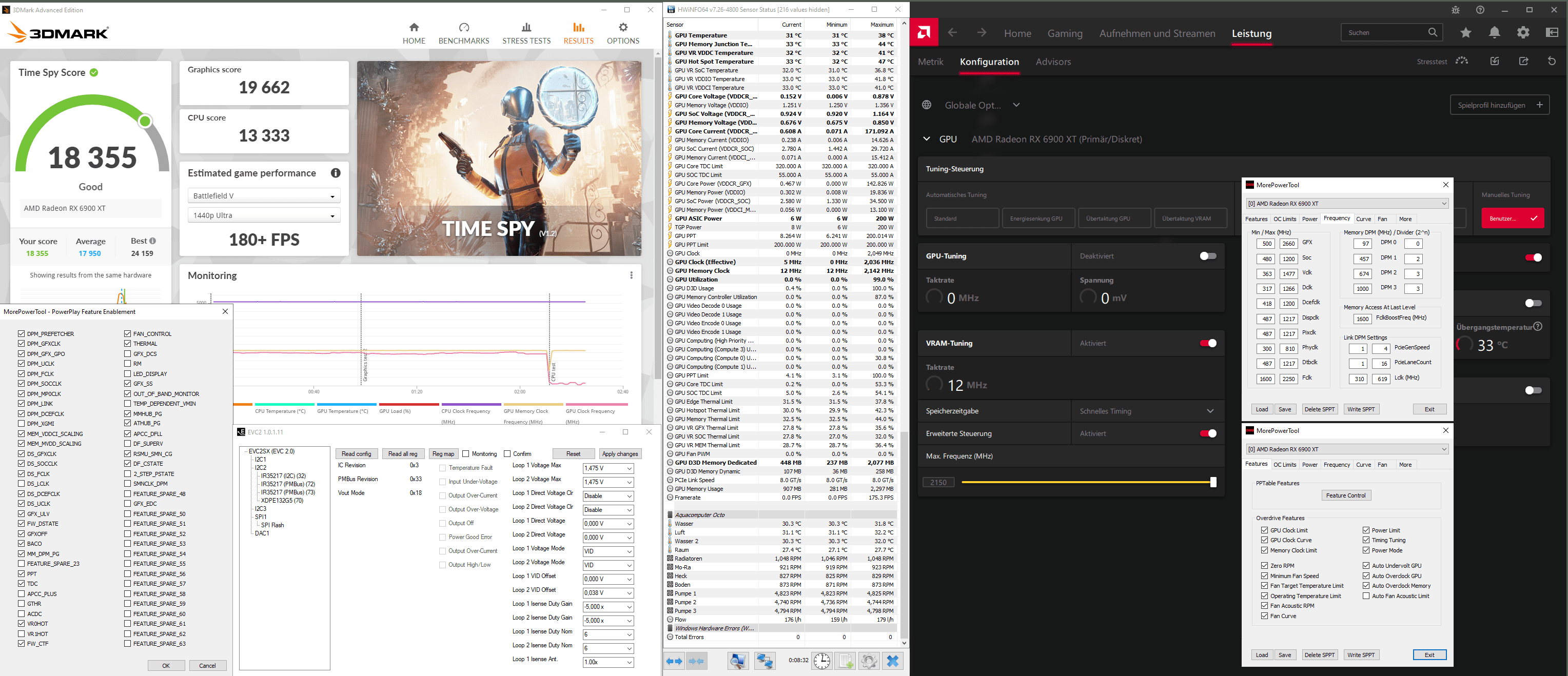Open OC Limits tab in lower MorePowerTool

pos(1284,465)
